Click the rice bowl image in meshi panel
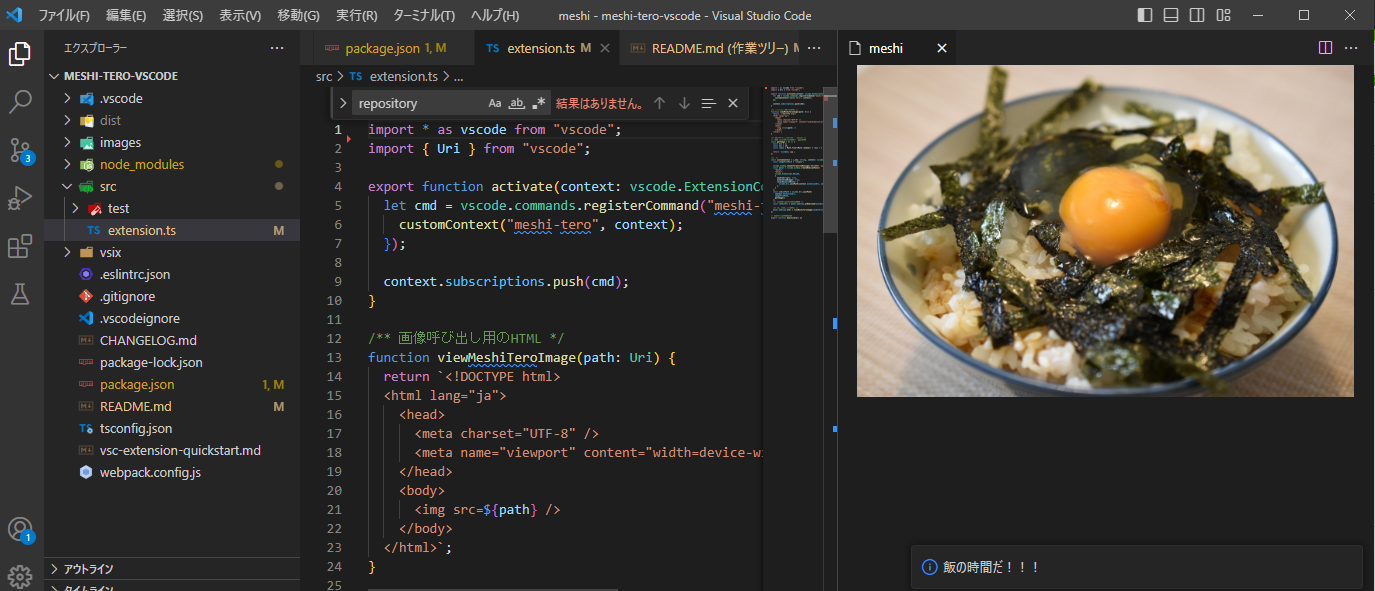 (1105, 231)
